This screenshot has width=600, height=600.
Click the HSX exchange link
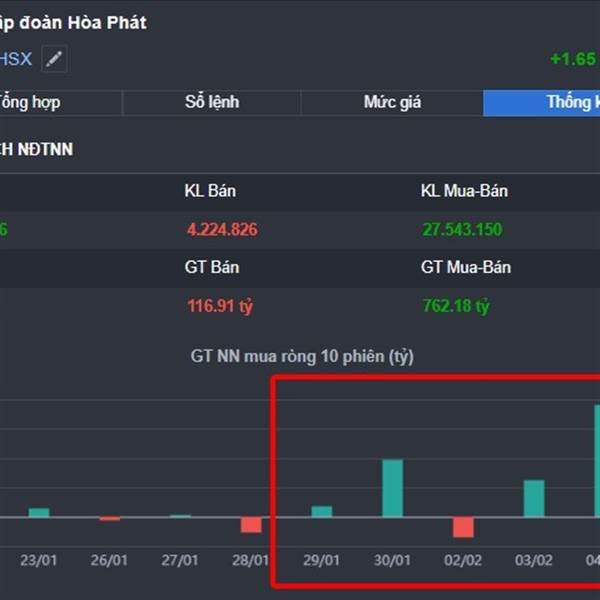point(16,59)
